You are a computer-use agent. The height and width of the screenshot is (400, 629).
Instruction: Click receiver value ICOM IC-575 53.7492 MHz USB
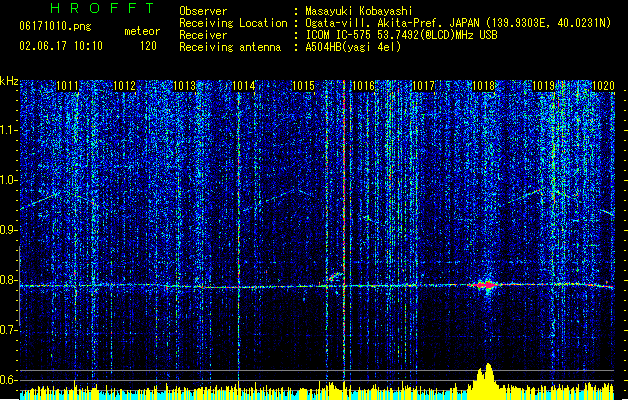coord(401,35)
